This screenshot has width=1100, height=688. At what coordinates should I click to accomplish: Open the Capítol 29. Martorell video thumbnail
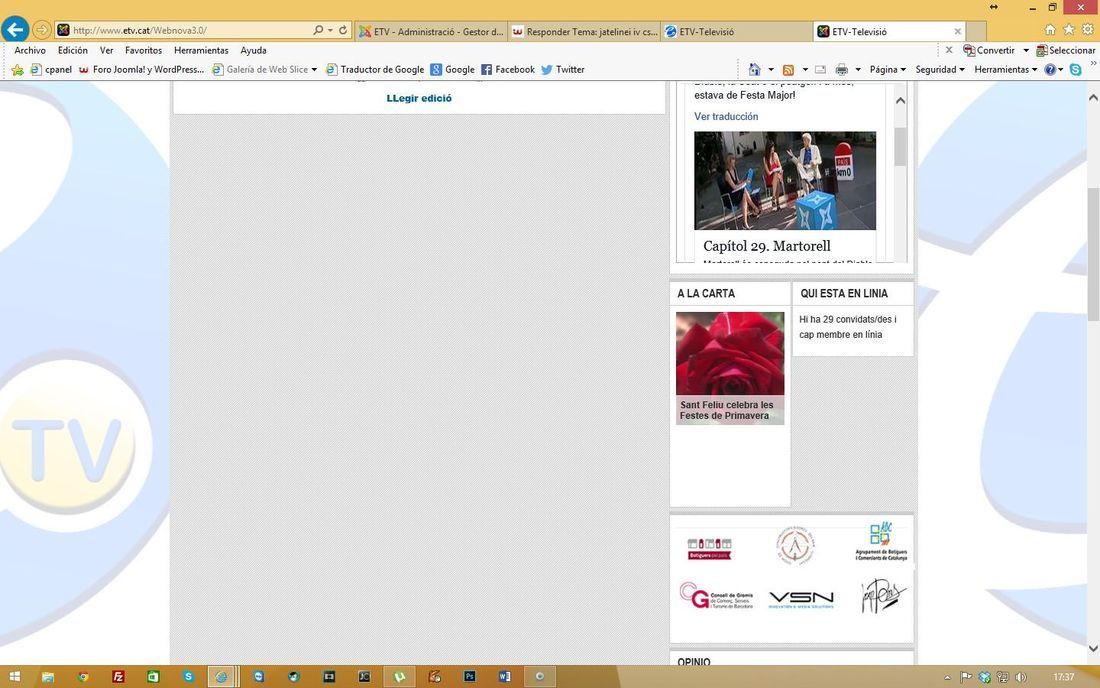pos(785,180)
